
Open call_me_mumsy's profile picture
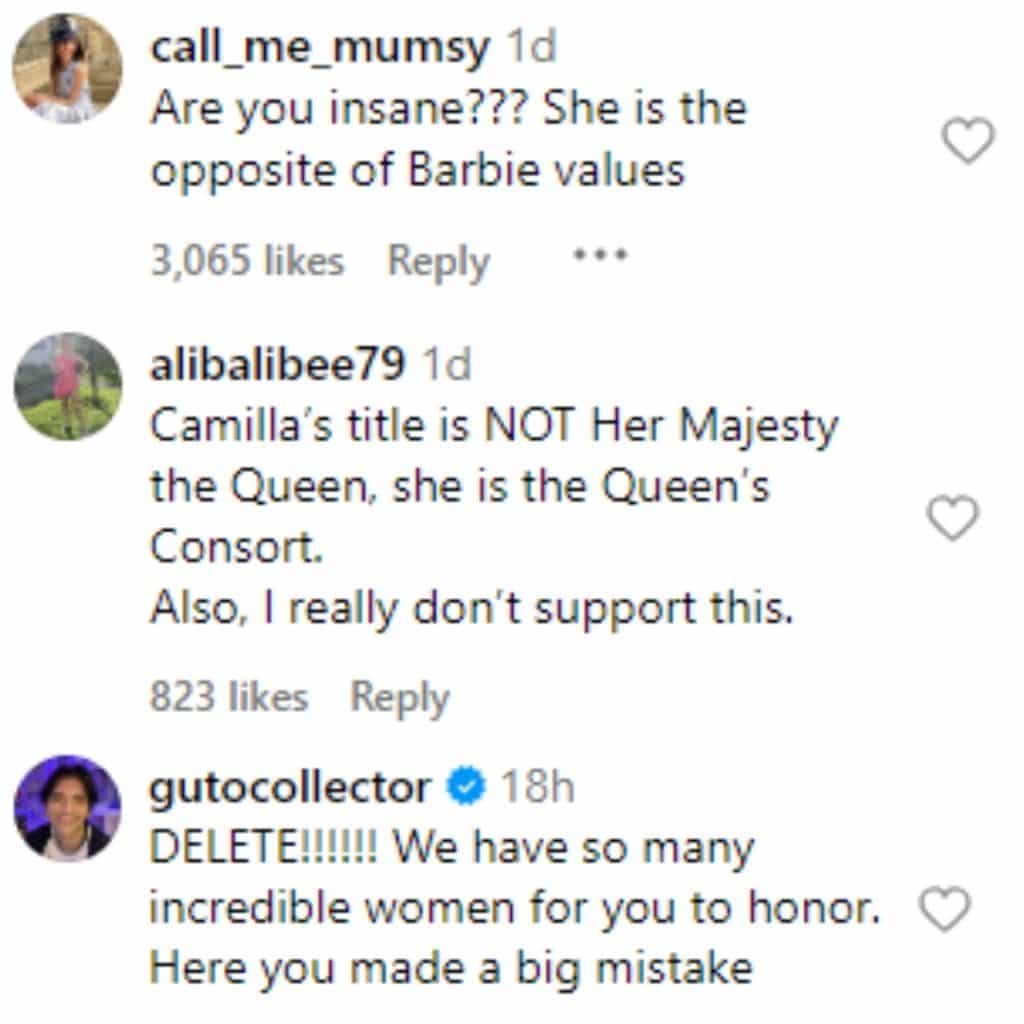66,68
